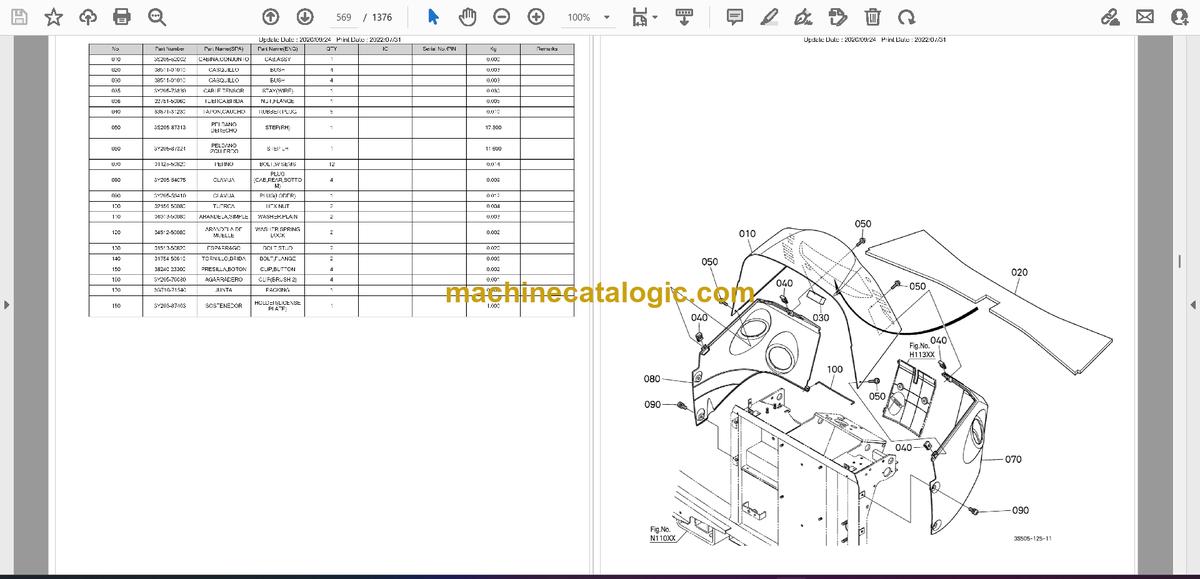The height and width of the screenshot is (579, 1200).
Task: Expand the left navigation pane arrow
Action: tap(7, 304)
